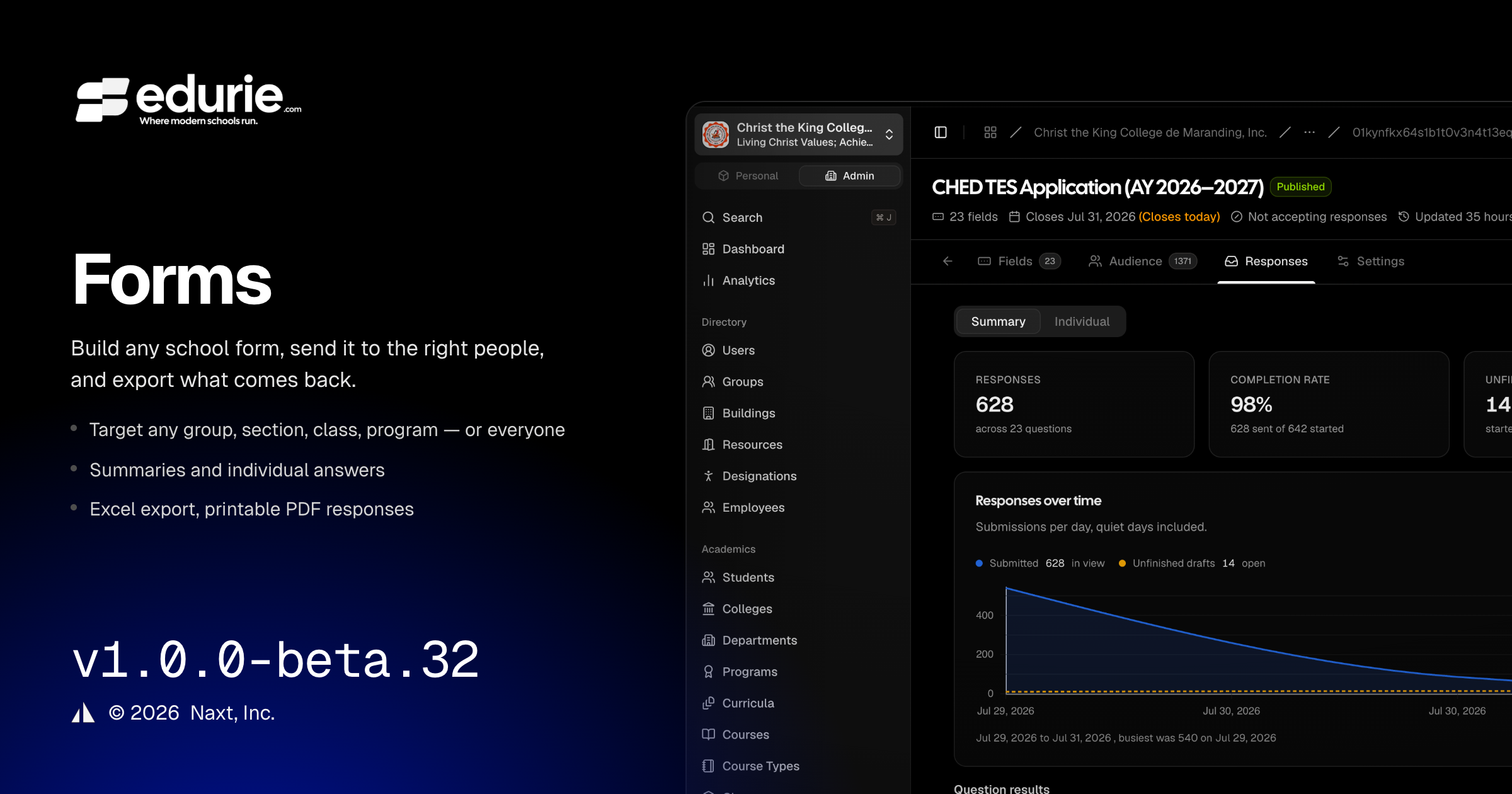This screenshot has height=794, width=1512.
Task: Click the Courses open book icon
Action: coord(709,735)
